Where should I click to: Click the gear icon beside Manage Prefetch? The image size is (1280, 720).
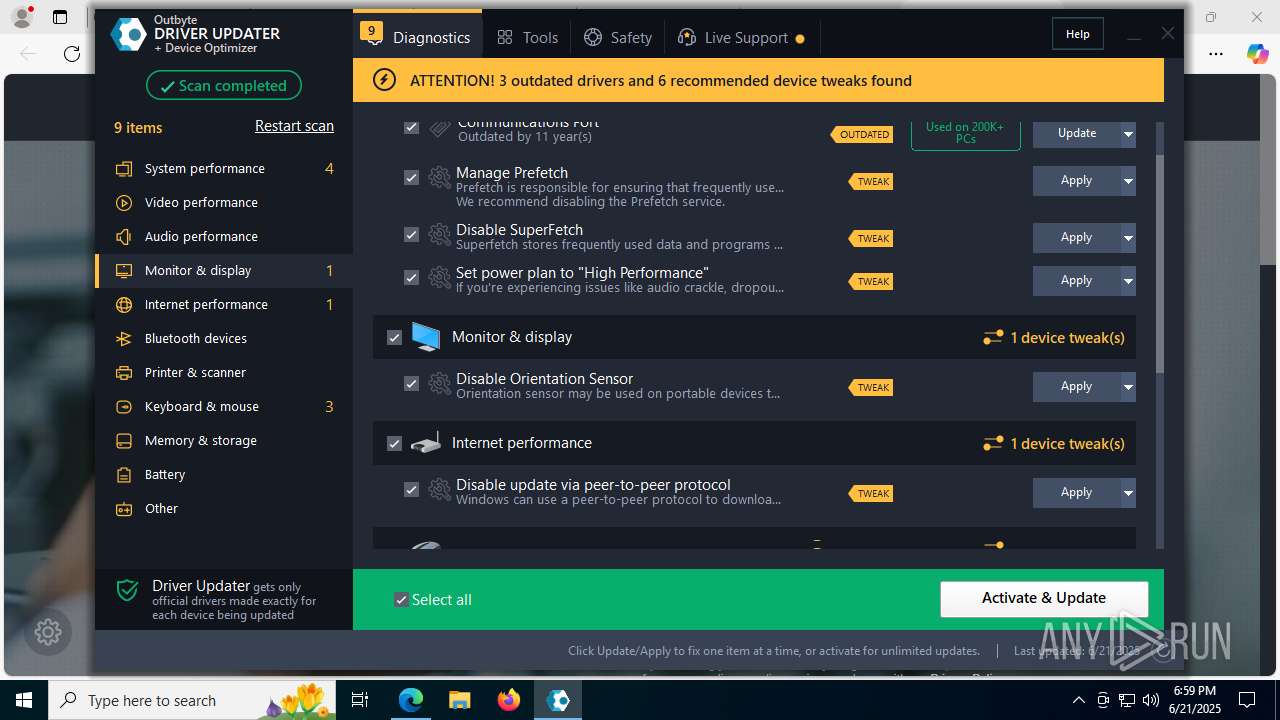(x=440, y=178)
